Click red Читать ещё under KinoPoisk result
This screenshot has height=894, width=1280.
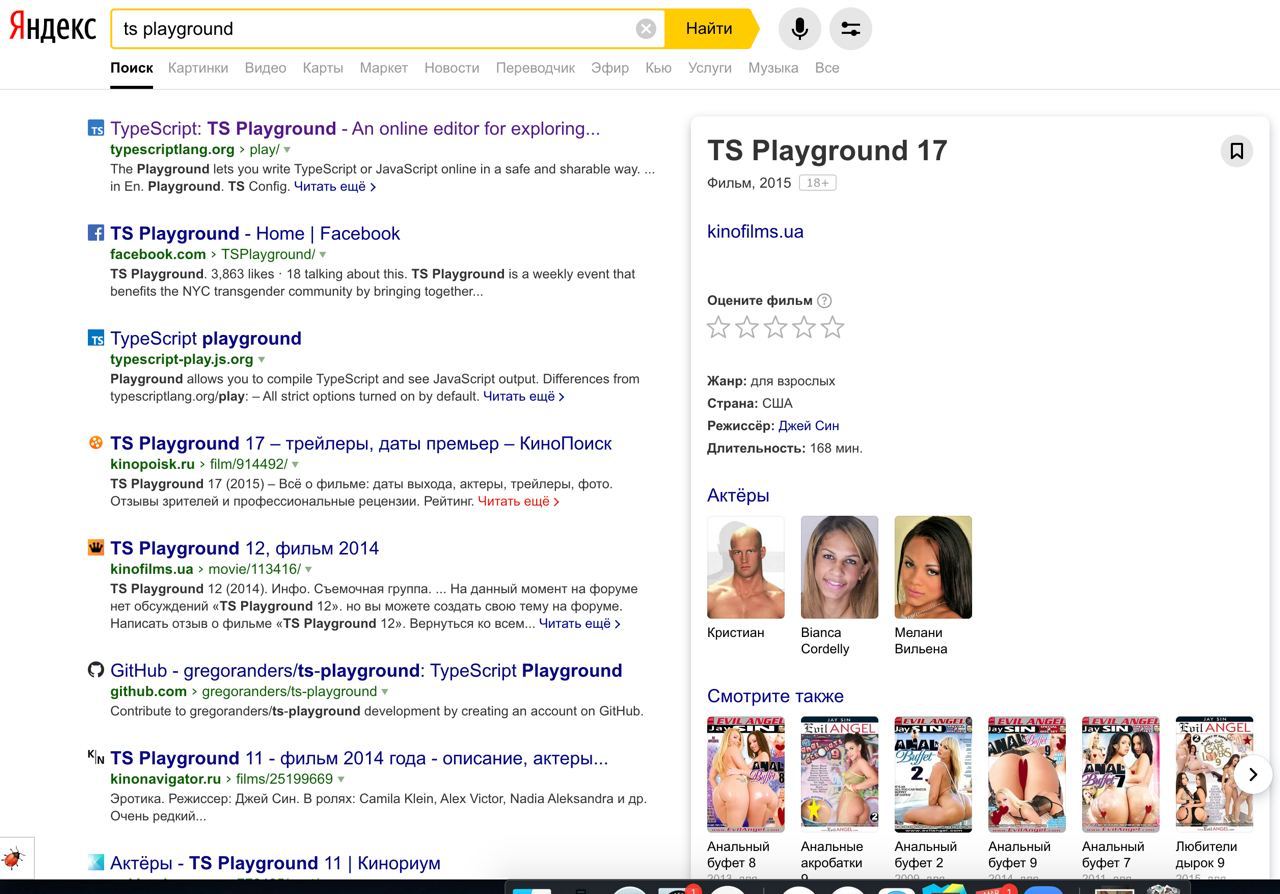[x=518, y=501]
